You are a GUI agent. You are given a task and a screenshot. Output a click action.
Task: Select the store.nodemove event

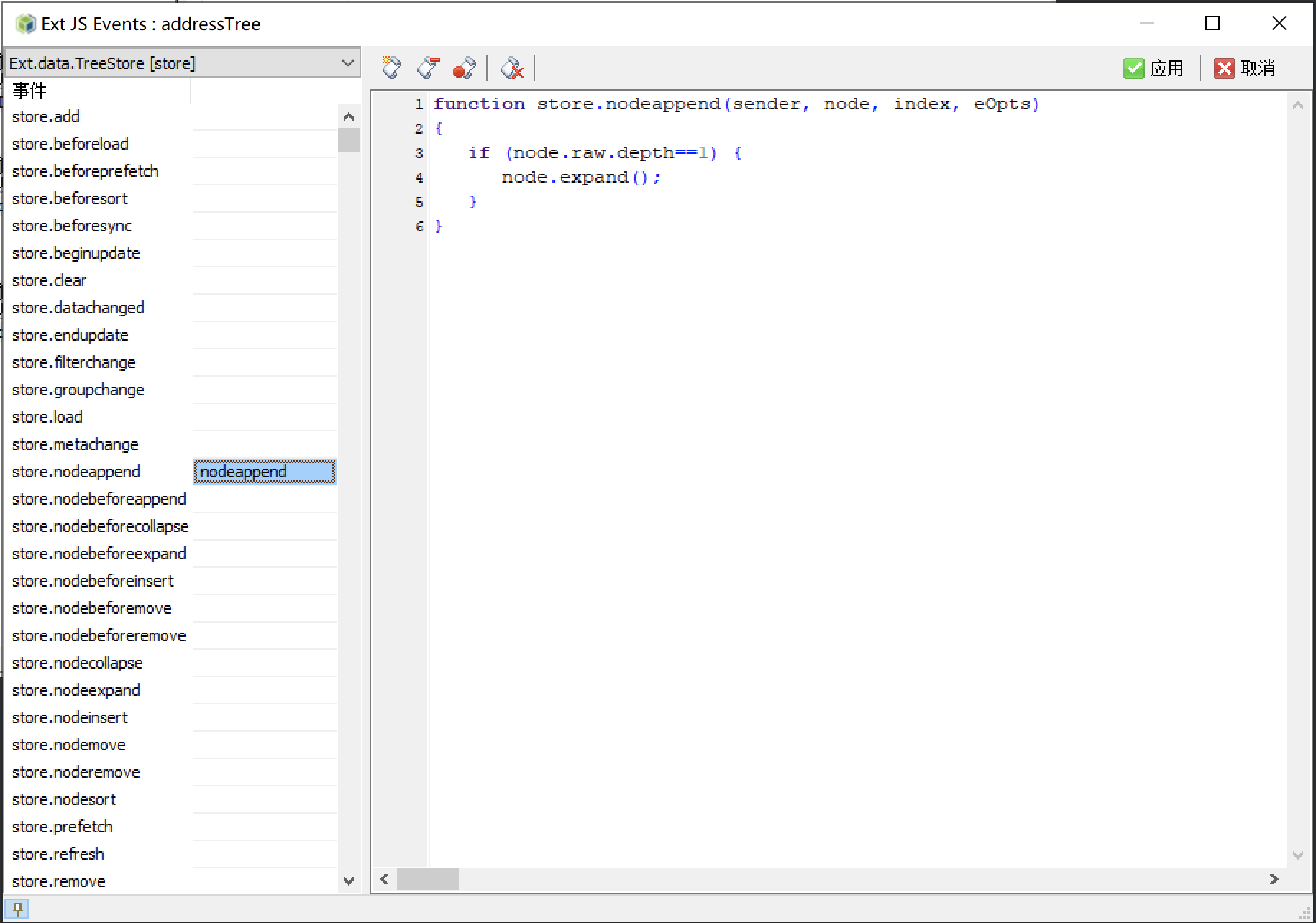69,745
